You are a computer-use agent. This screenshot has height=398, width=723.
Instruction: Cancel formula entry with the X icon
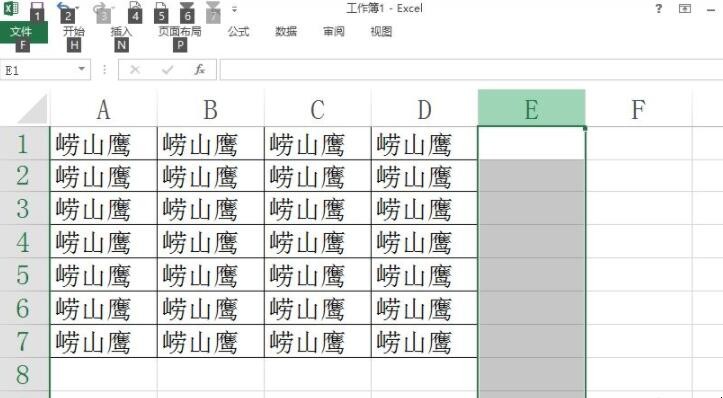(135, 70)
